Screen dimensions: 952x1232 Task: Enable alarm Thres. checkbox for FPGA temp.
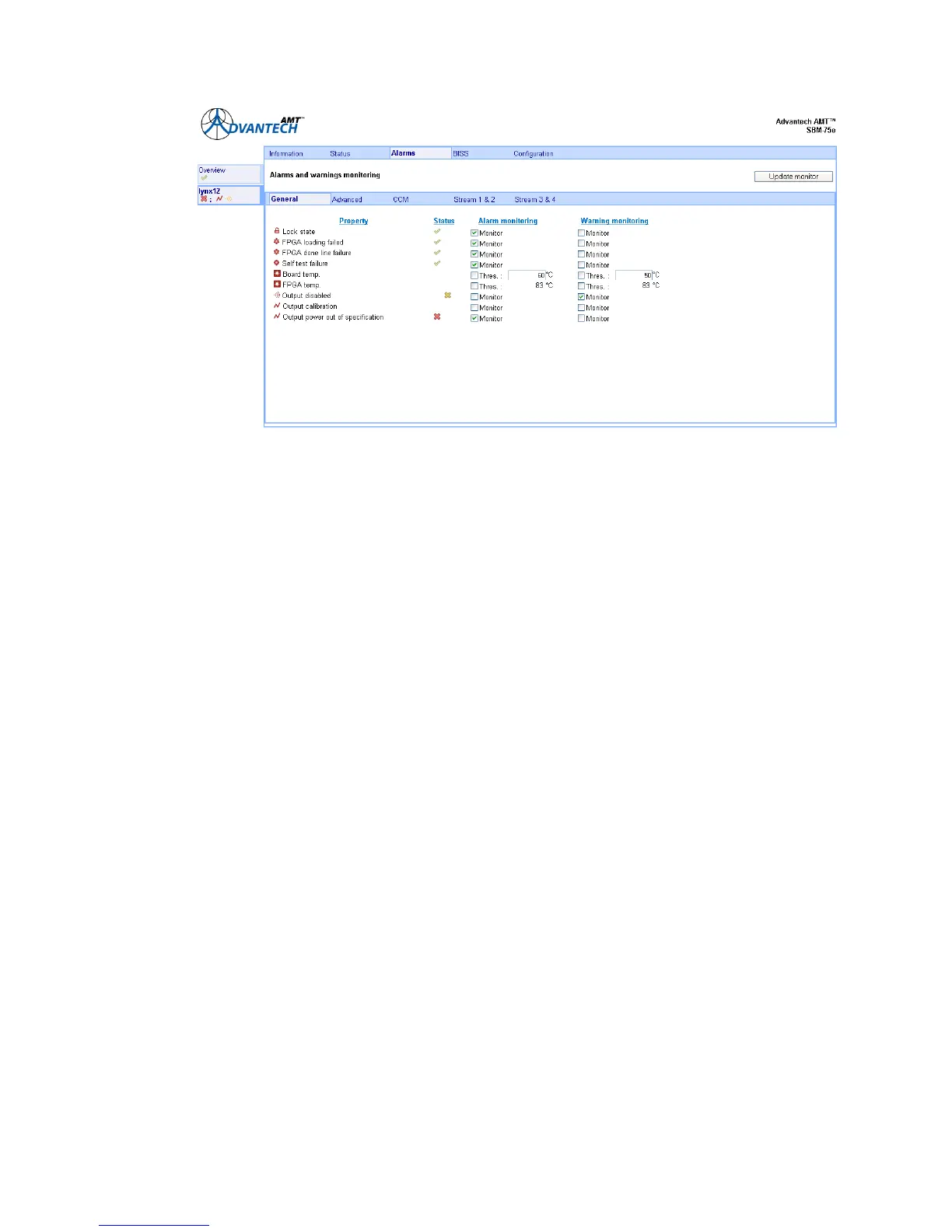[x=474, y=286]
